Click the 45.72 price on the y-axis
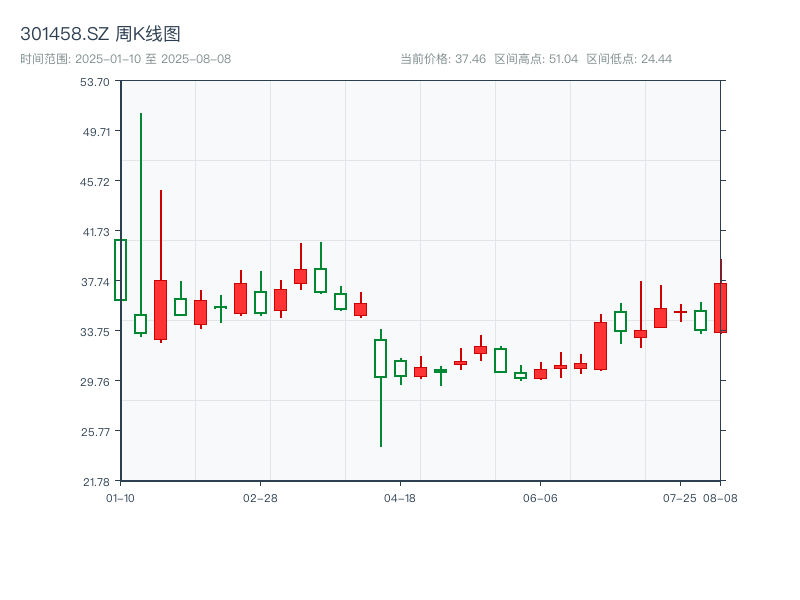Image resolution: width=800 pixels, height=600 pixels. coord(95,181)
